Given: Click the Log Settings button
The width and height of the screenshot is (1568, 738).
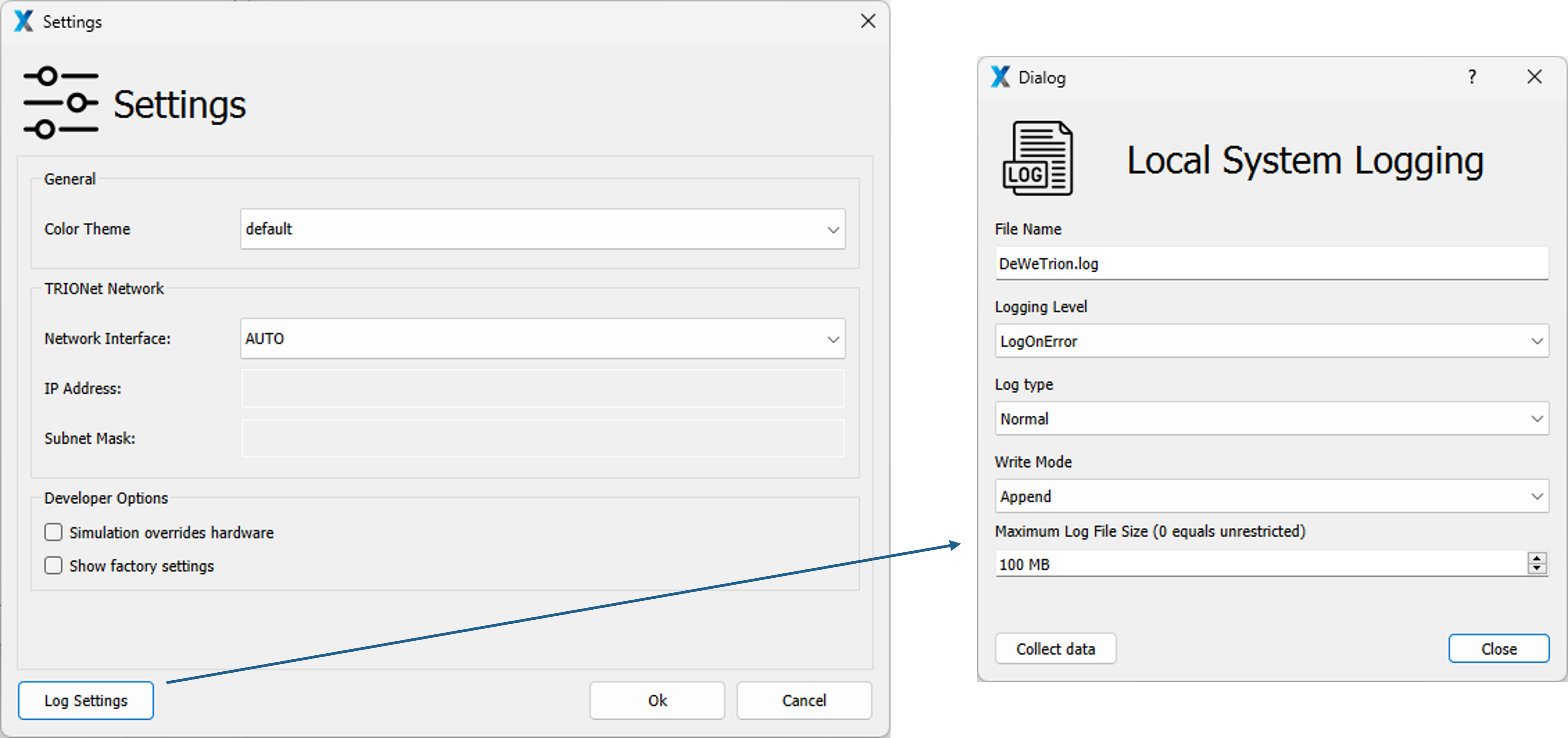Looking at the screenshot, I should pos(86,700).
